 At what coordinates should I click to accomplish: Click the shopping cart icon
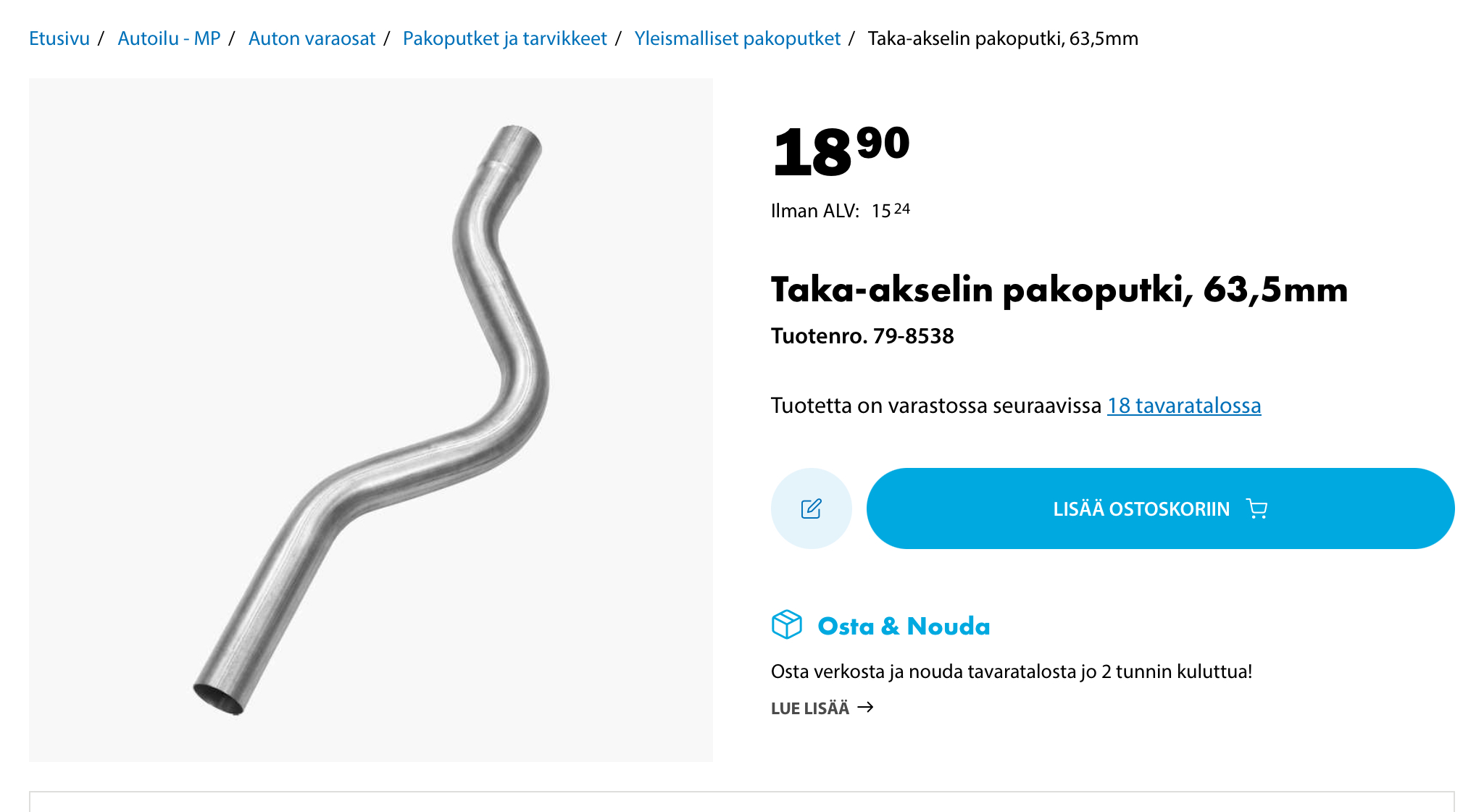pyautogui.click(x=1256, y=508)
